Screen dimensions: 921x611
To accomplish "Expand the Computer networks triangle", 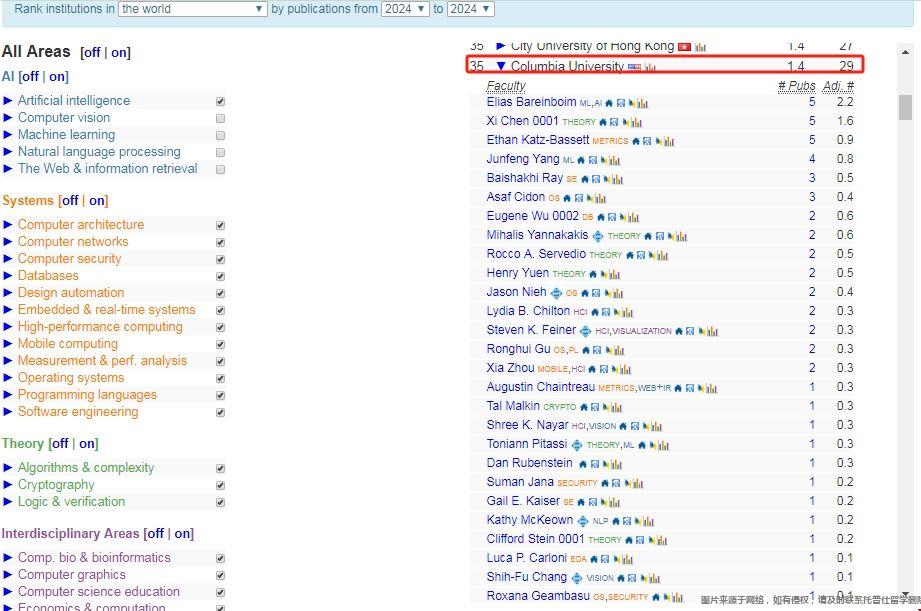I will [8, 241].
